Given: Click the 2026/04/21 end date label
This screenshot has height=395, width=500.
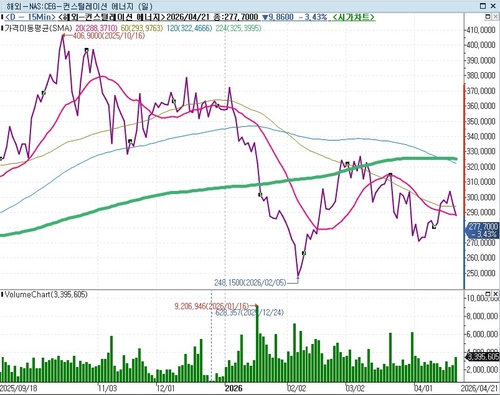Looking at the screenshot, I should pyautogui.click(x=479, y=388).
